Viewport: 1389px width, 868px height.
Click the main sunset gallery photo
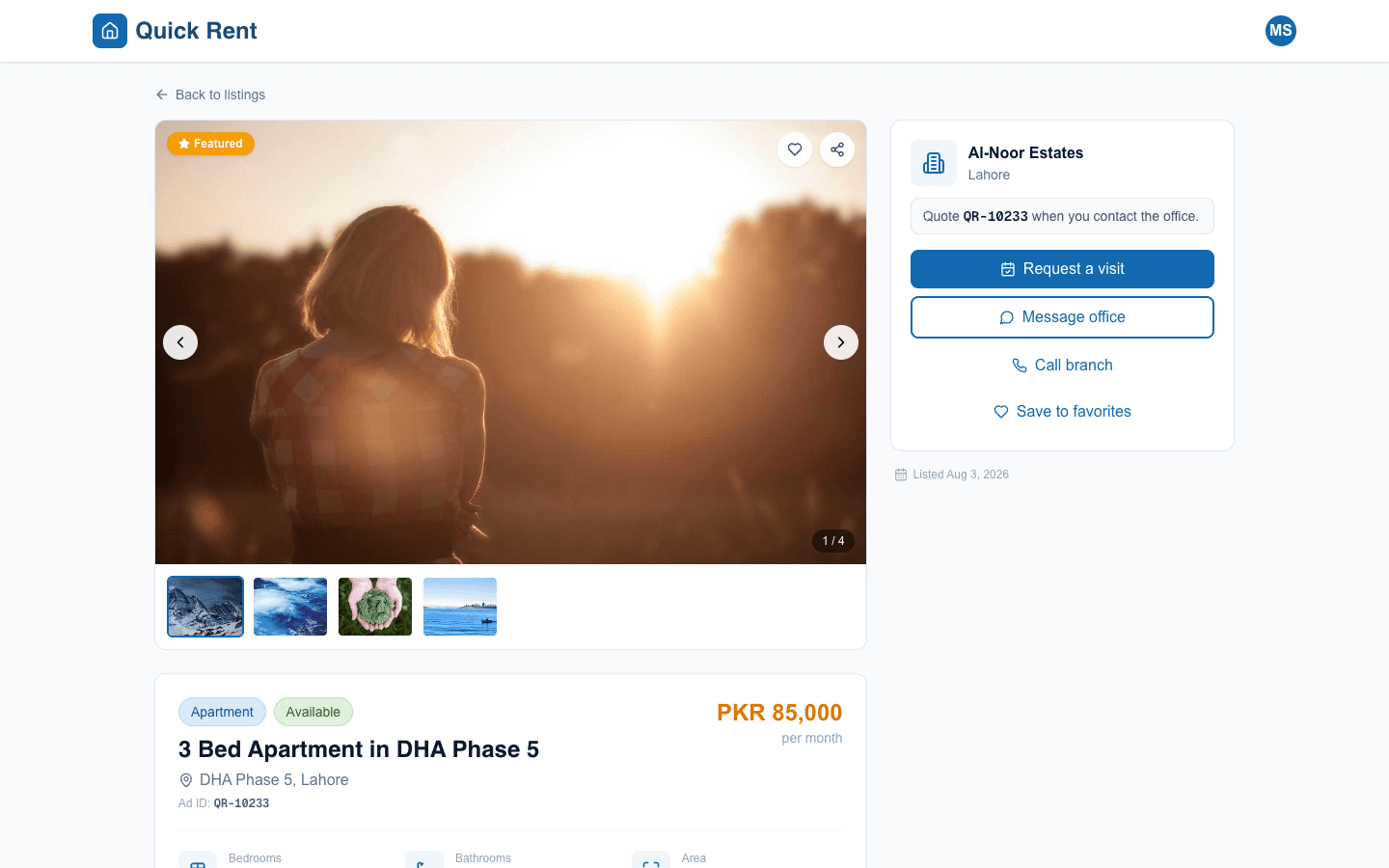pos(510,342)
